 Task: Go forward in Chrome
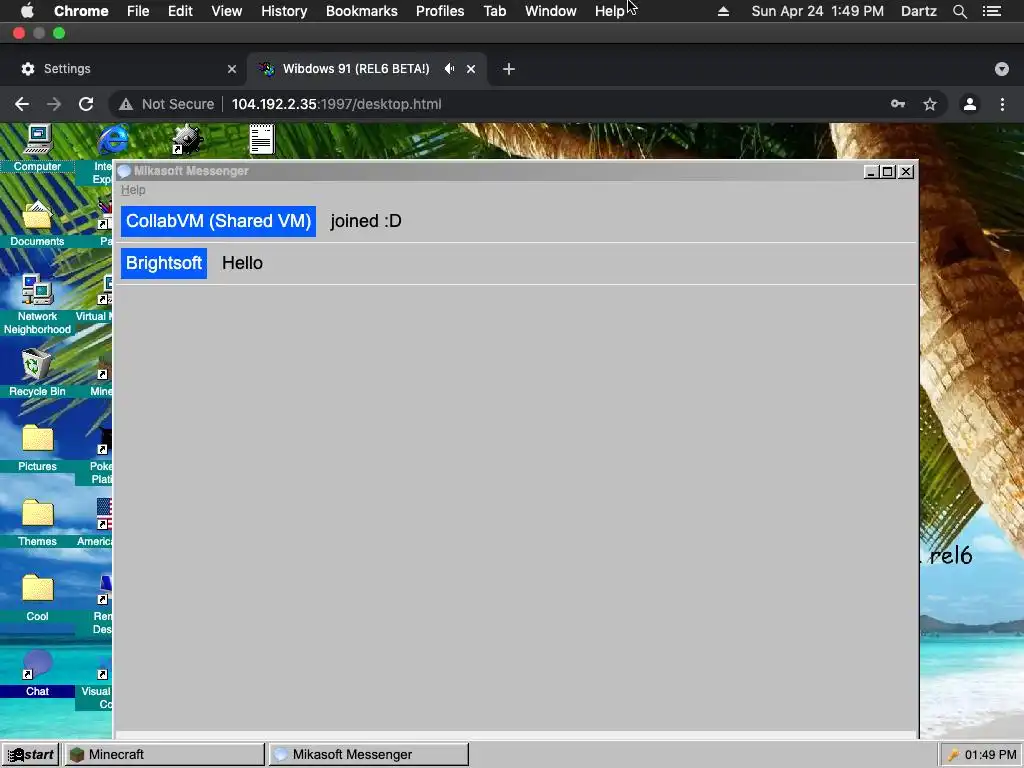(x=54, y=104)
